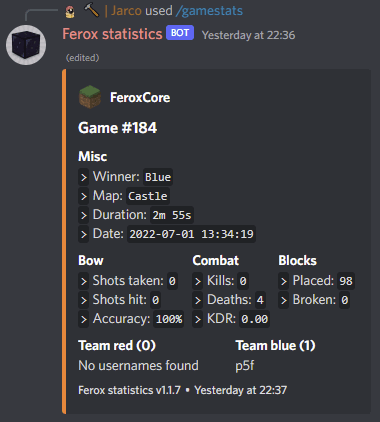Click the Ferox statistics username
This screenshot has width=380, height=422.
(x=112, y=34)
